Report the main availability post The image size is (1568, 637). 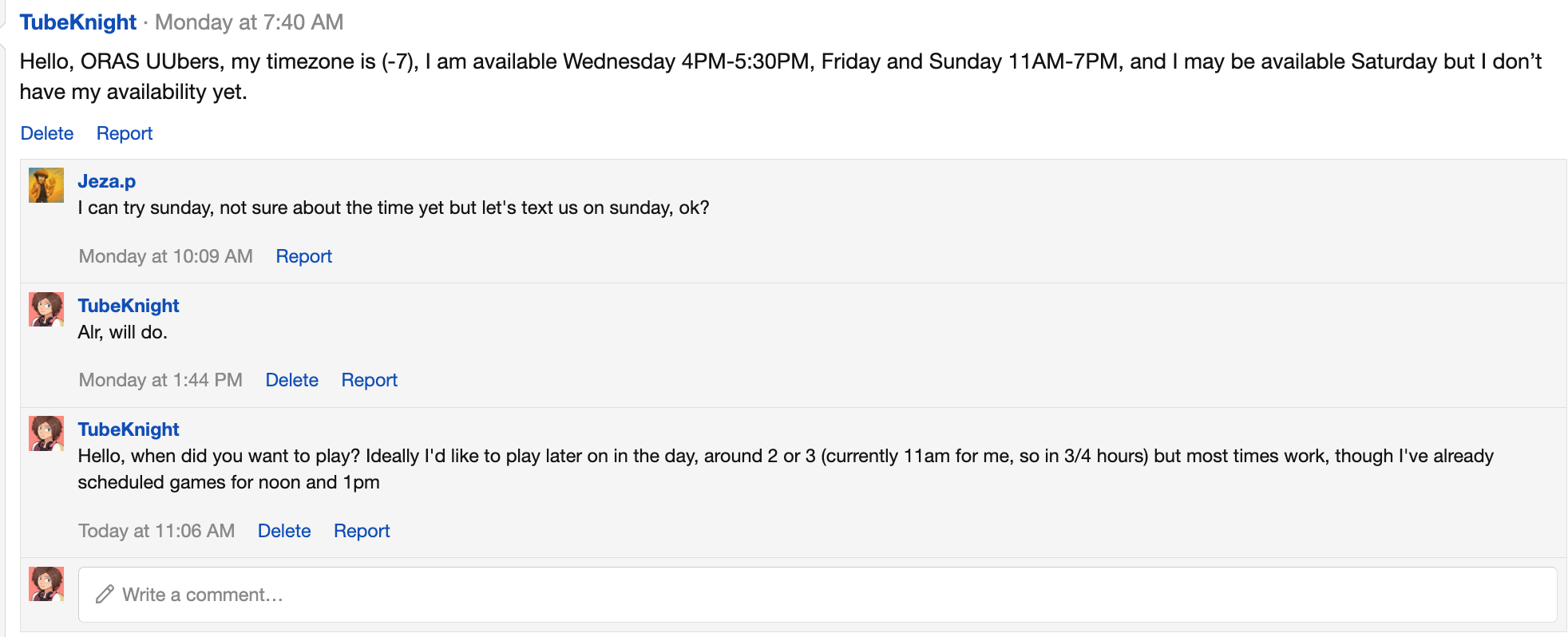(125, 133)
